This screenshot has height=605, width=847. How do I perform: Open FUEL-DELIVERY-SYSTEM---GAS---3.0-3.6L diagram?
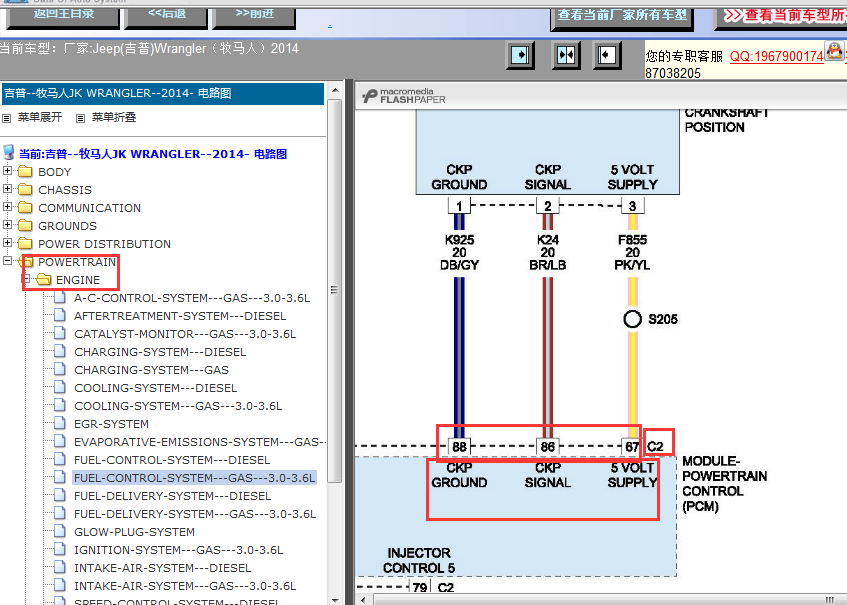[195, 514]
